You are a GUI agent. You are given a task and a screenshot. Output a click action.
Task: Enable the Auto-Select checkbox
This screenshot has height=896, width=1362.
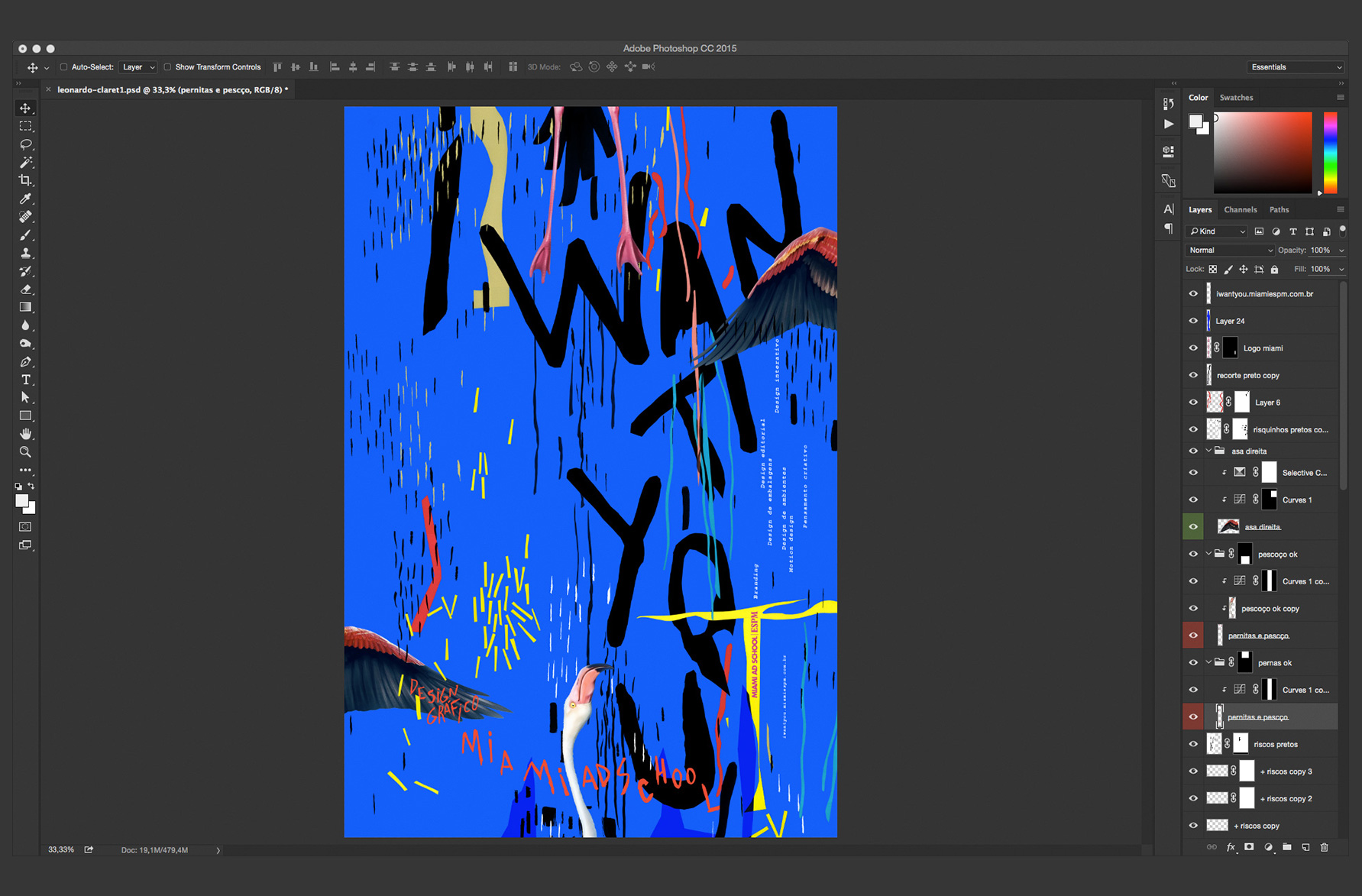tap(63, 67)
